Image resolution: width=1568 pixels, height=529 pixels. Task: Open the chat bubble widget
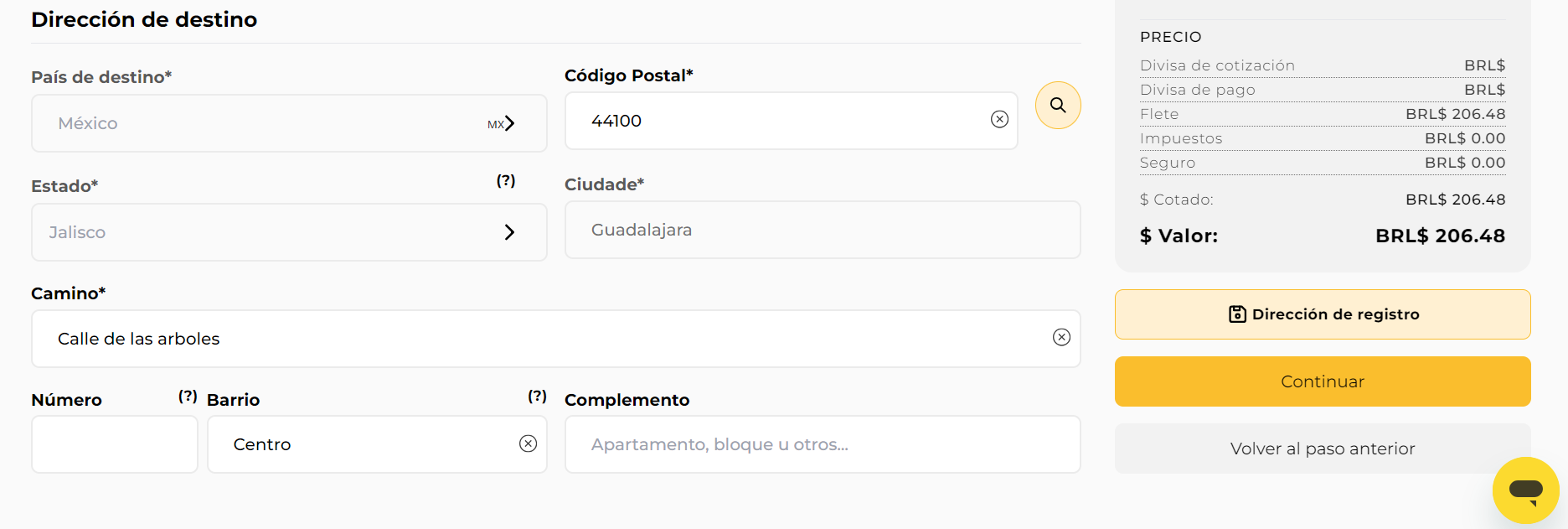[x=1525, y=490]
